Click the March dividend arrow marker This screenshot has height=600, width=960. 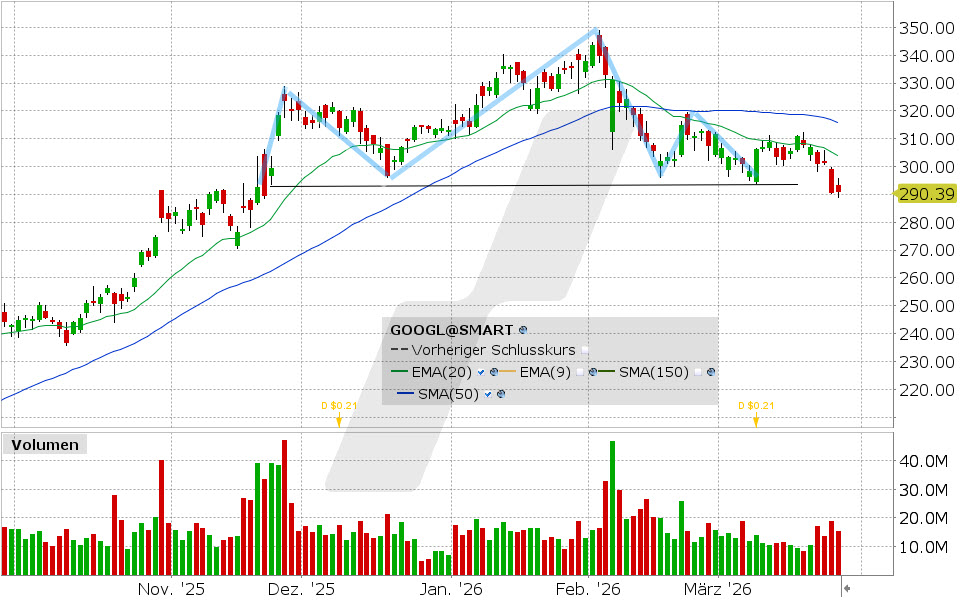click(x=756, y=418)
